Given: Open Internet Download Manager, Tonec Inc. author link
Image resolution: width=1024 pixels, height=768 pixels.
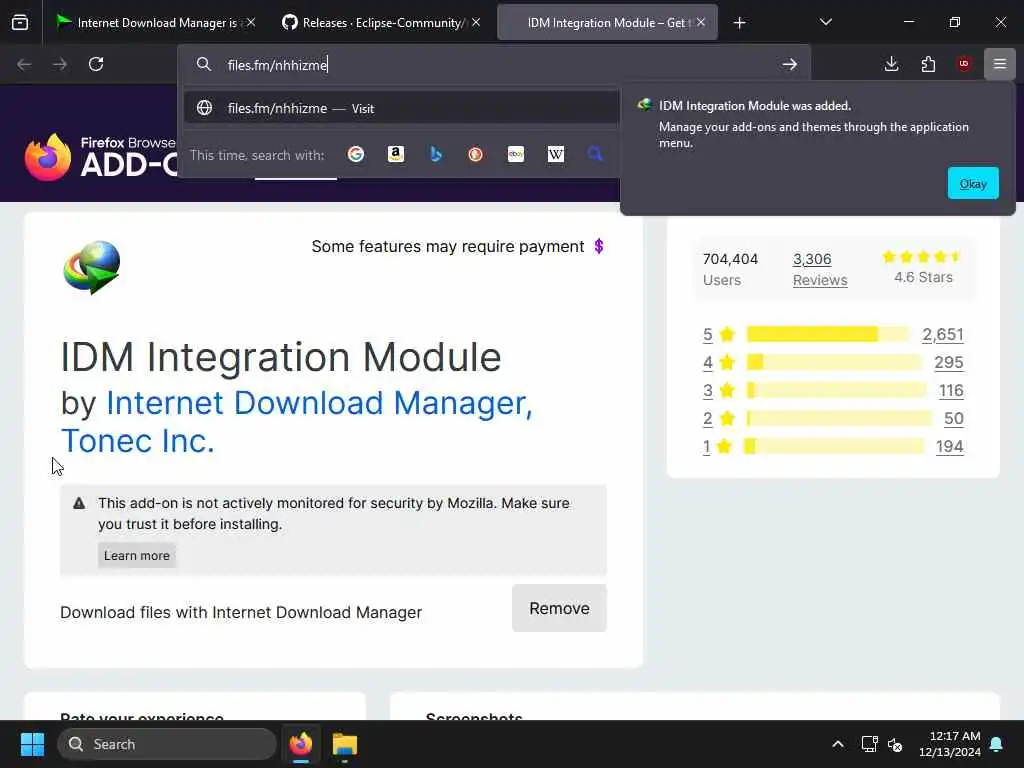Looking at the screenshot, I should click(296, 422).
